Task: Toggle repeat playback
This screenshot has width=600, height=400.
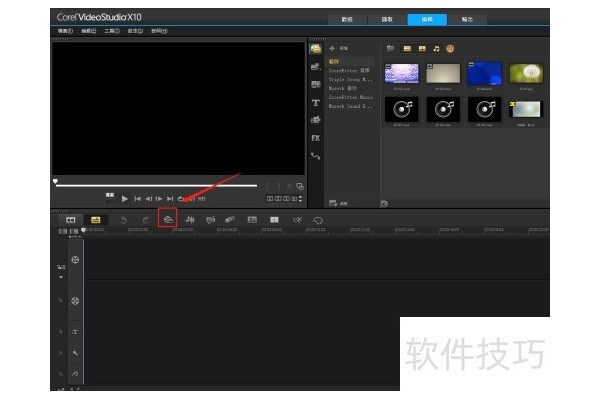Action: point(181,199)
